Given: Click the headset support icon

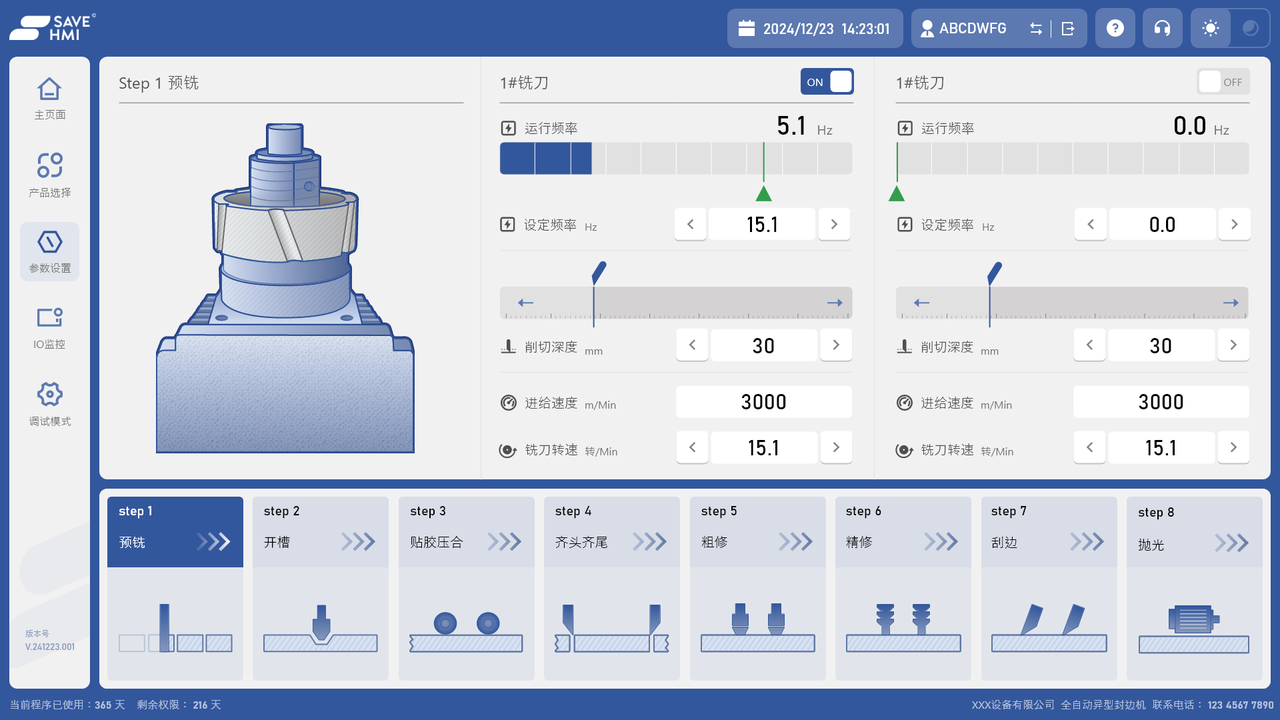Looking at the screenshot, I should [1162, 27].
